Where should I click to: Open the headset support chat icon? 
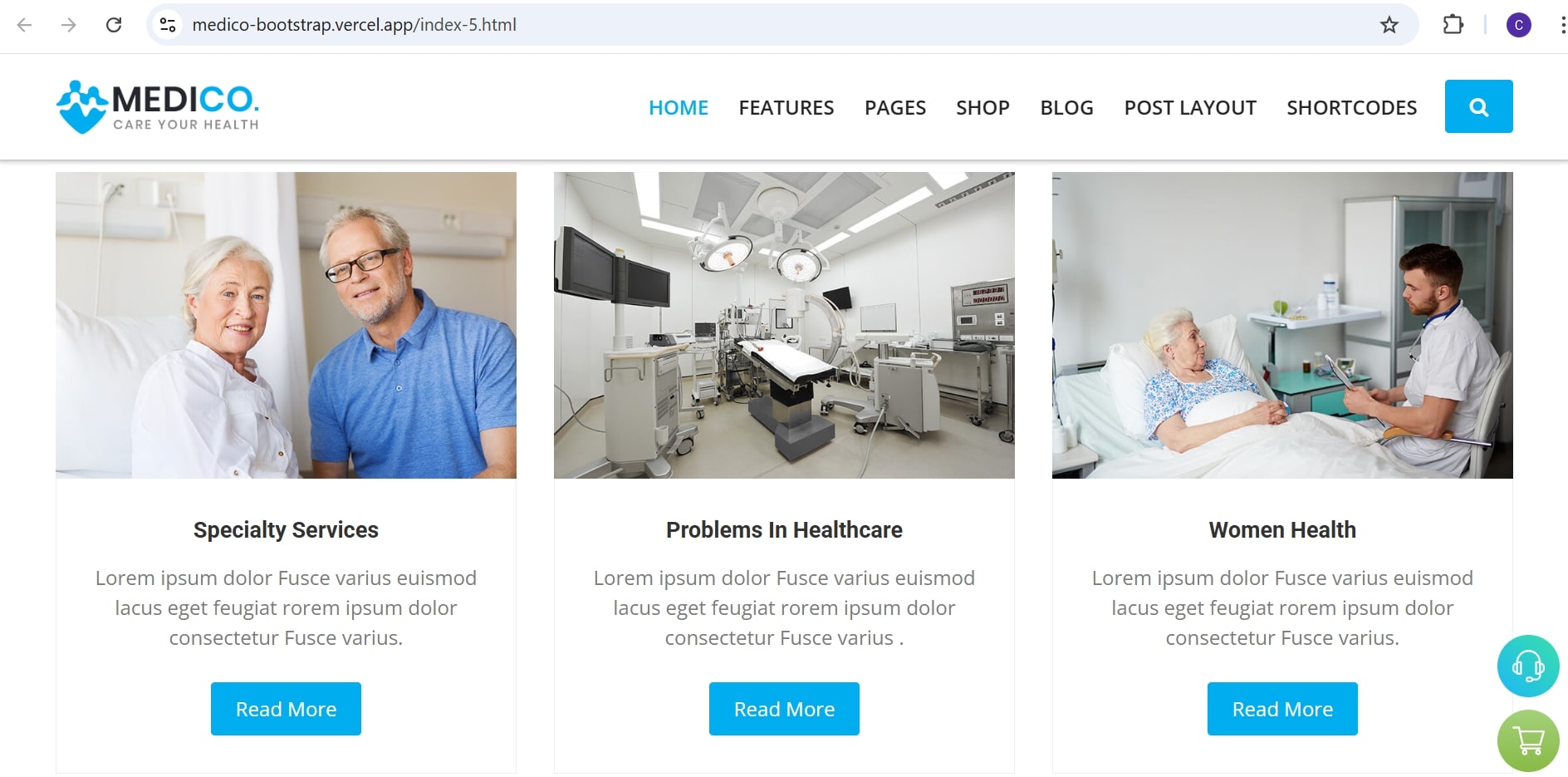pyautogui.click(x=1528, y=666)
